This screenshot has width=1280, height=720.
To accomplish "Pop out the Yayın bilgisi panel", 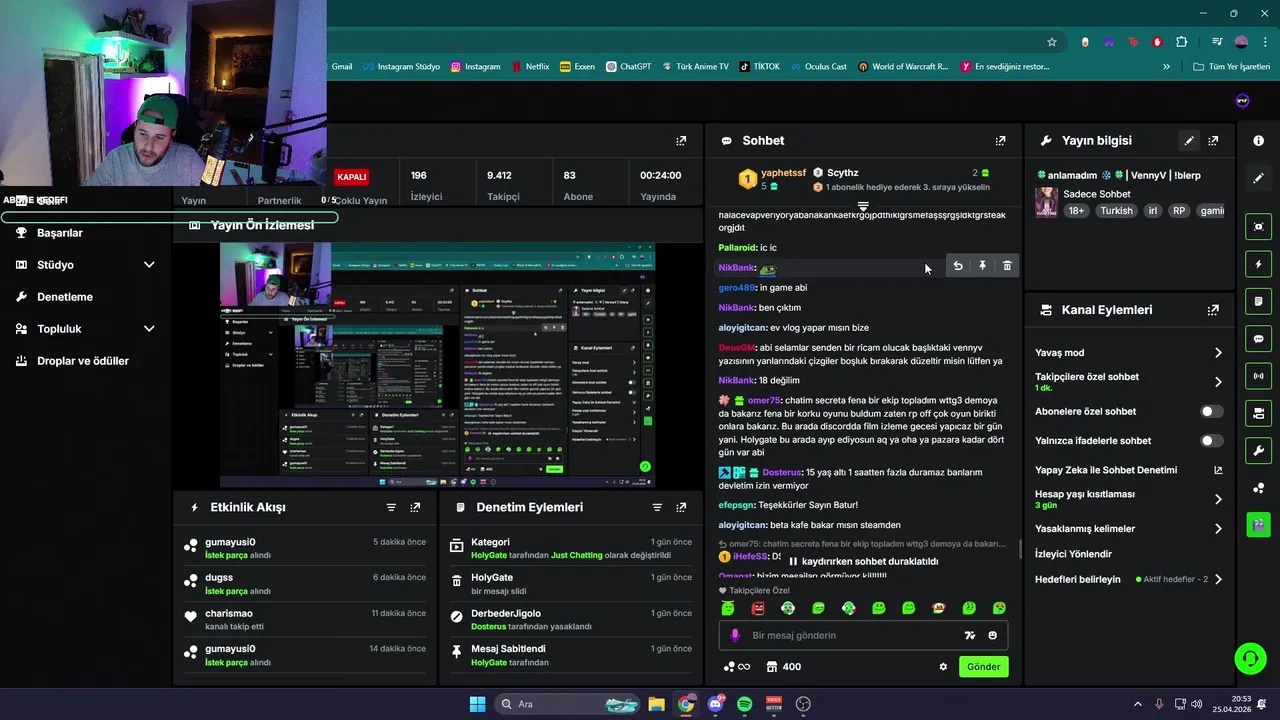I will pyautogui.click(x=1213, y=141).
